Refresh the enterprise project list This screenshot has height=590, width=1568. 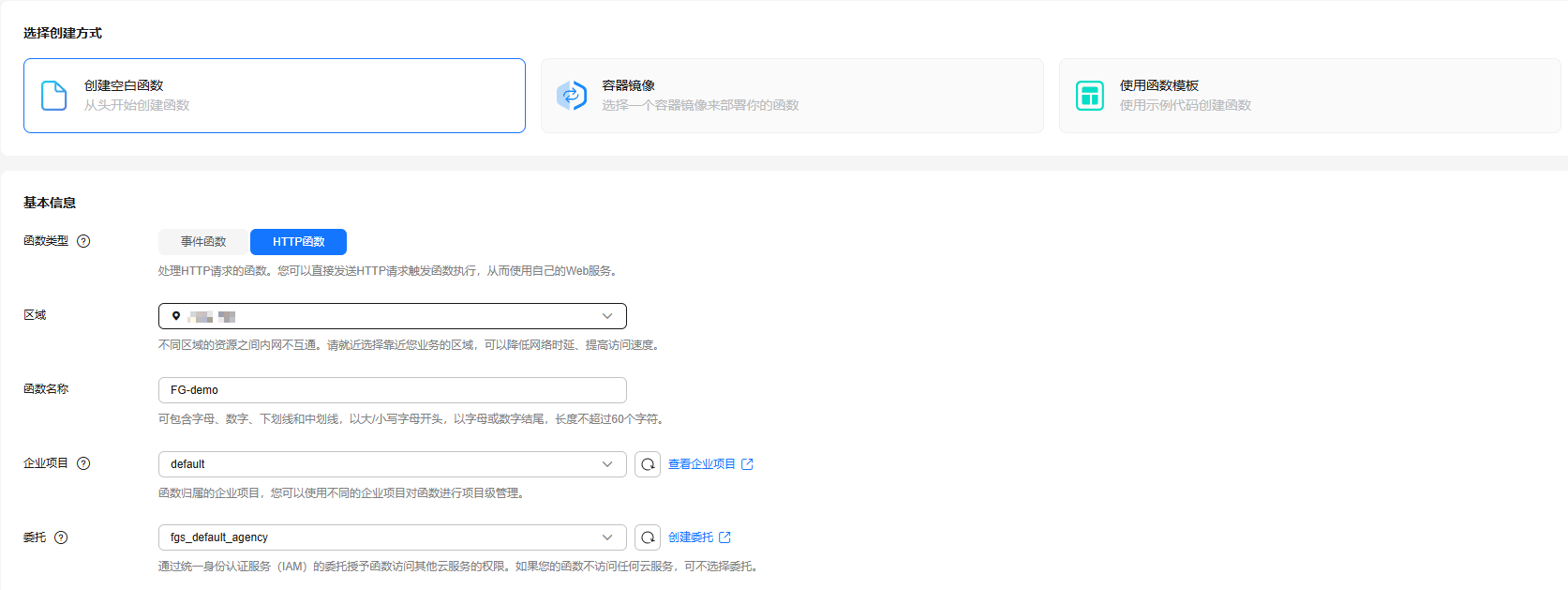648,464
